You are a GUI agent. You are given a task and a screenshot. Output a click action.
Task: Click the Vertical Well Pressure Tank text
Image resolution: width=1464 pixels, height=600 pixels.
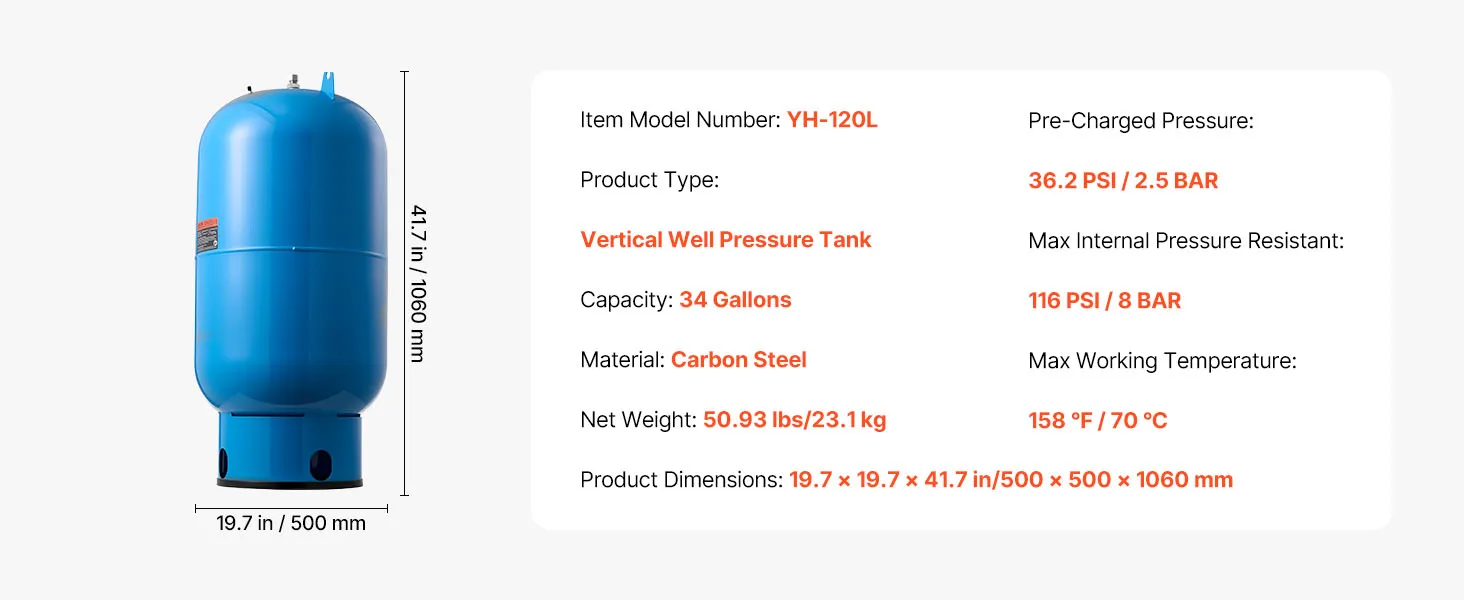tap(726, 240)
